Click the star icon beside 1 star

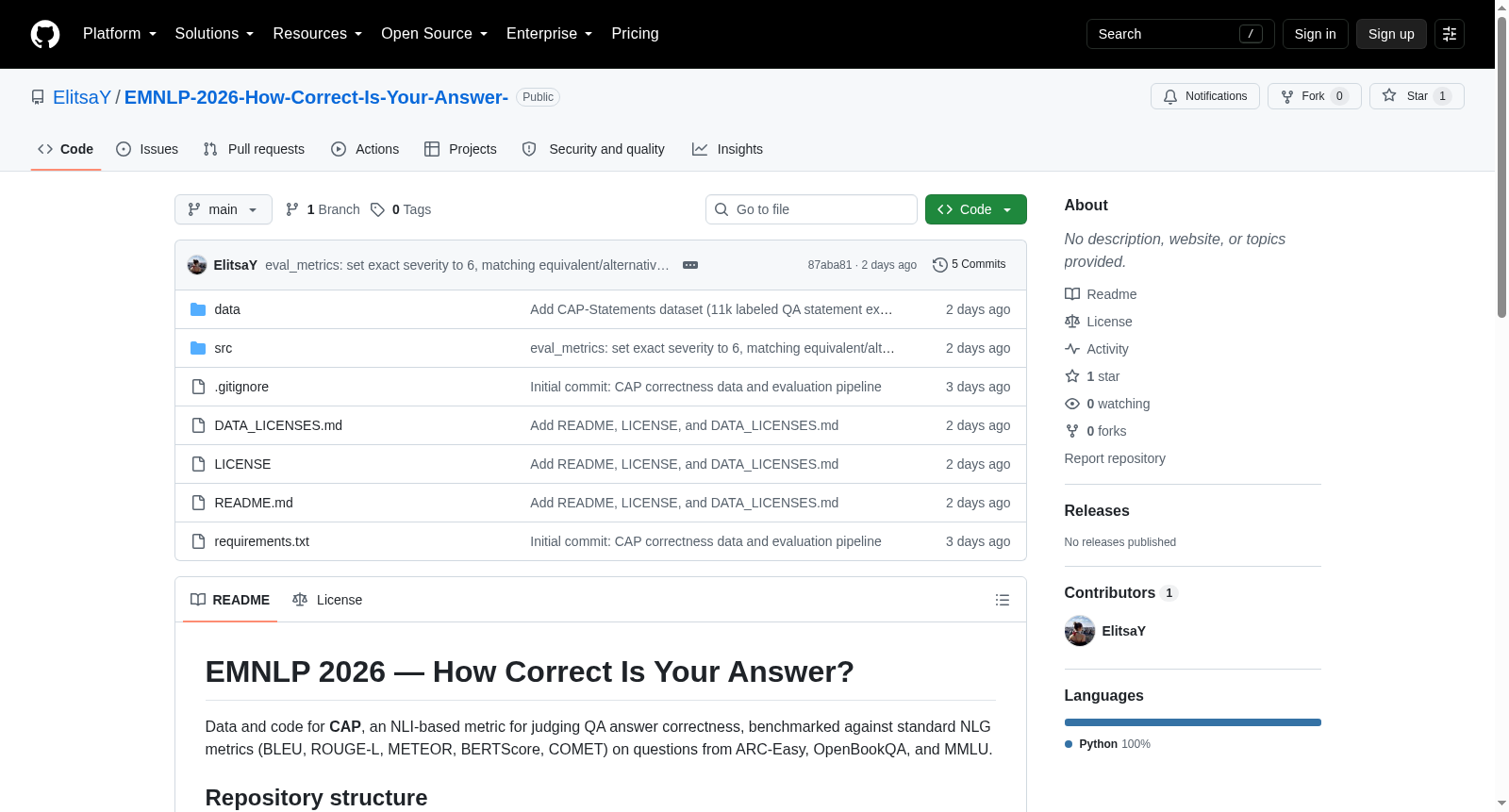tap(1072, 376)
